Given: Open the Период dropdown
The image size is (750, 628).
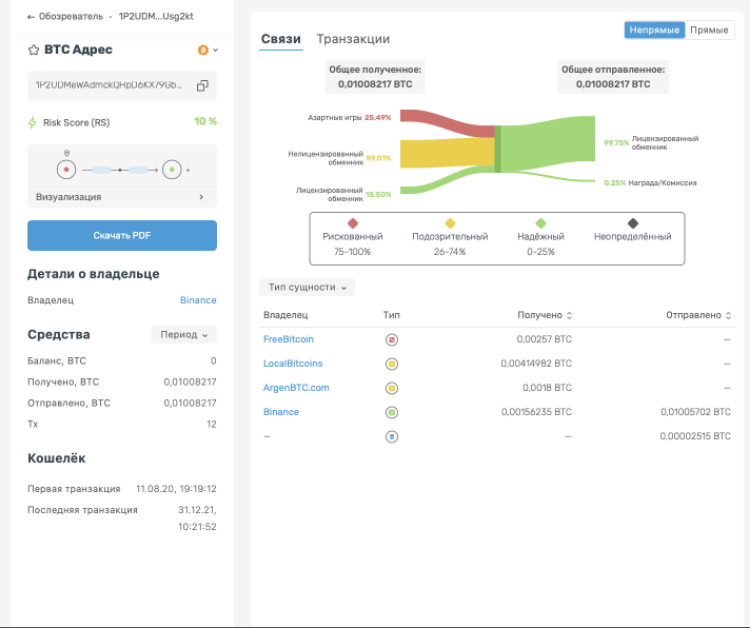Looking at the screenshot, I should 184,334.
